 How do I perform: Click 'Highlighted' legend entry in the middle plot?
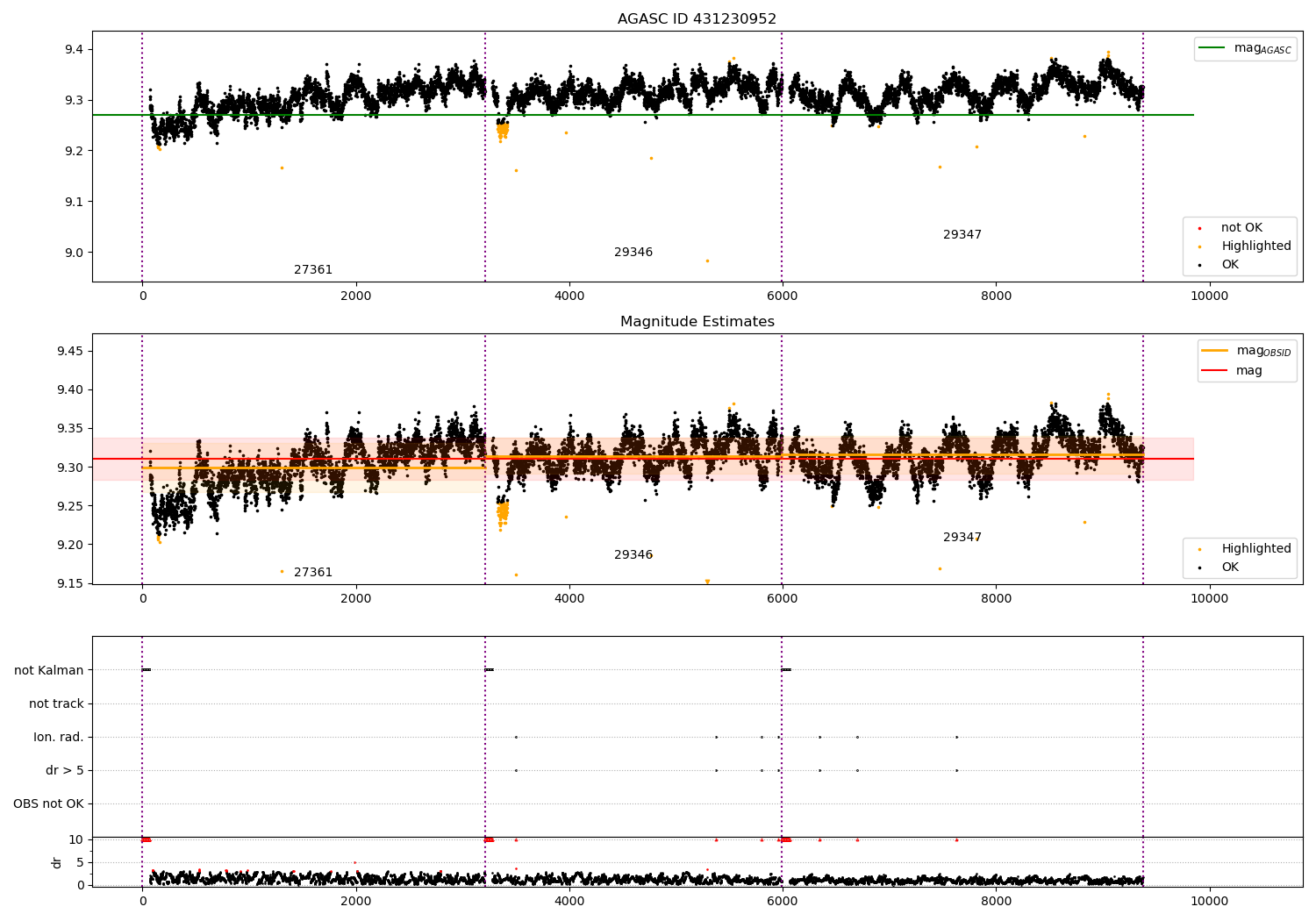(1245, 549)
